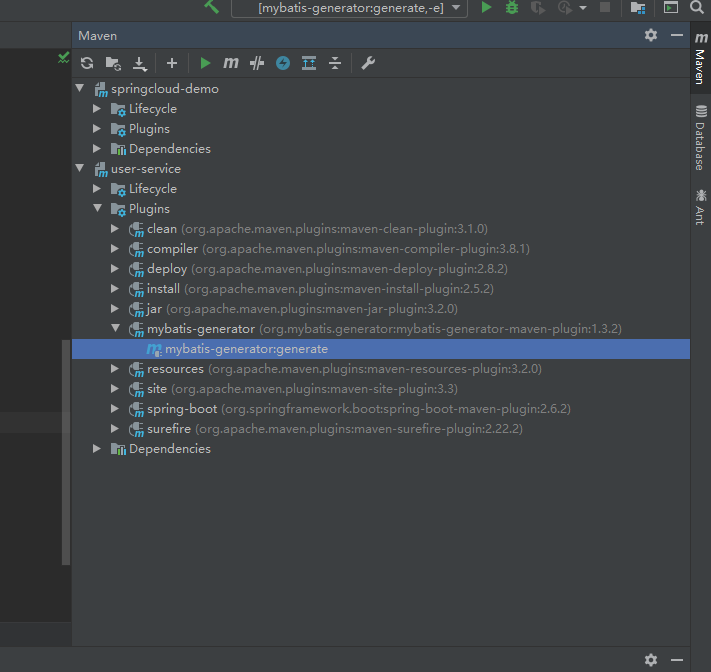Open the profiler run dropdown arrow
Screen dimensions: 711x672
(x=583, y=8)
